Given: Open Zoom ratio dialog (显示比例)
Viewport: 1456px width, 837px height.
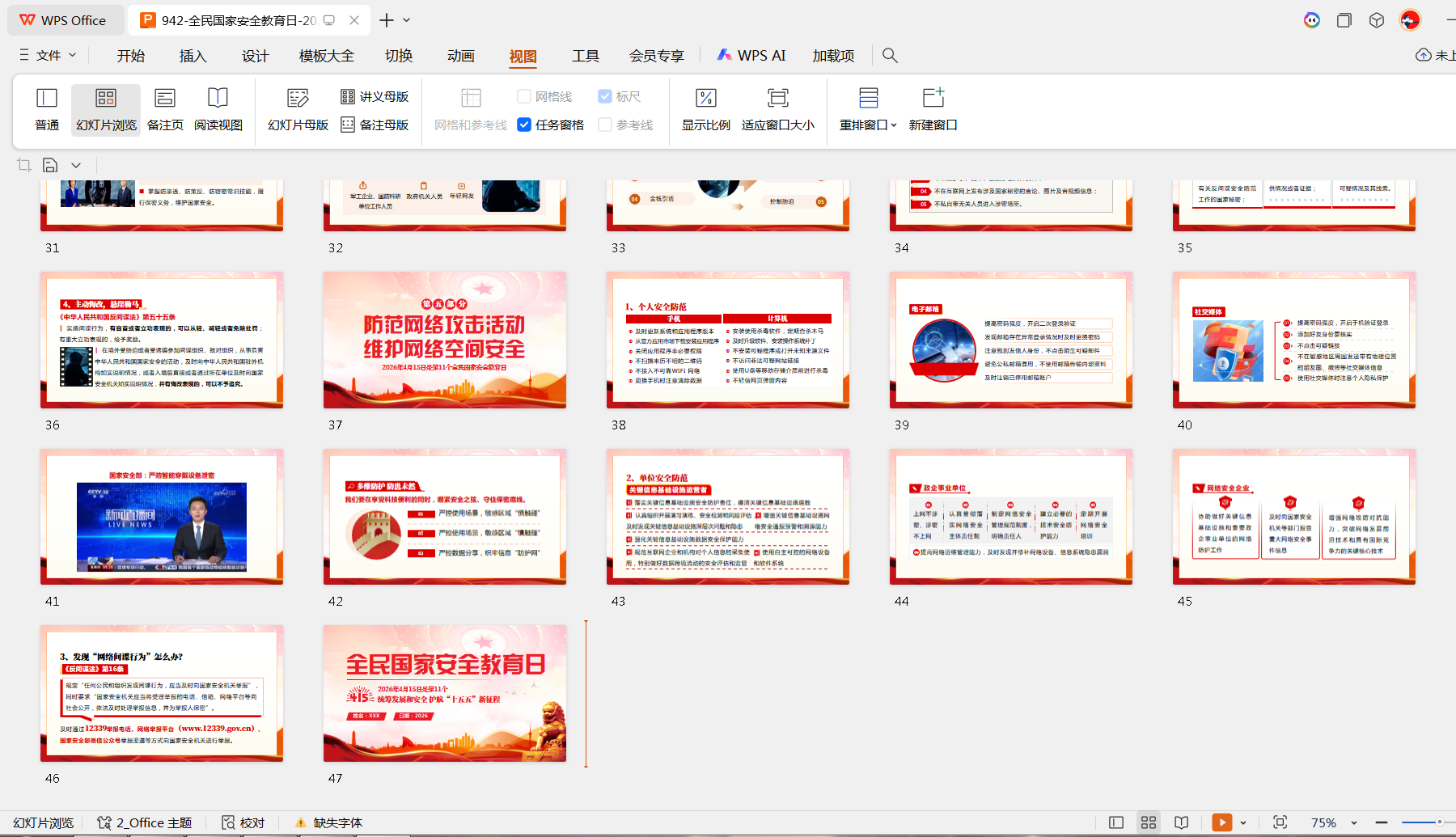Looking at the screenshot, I should click(x=705, y=109).
